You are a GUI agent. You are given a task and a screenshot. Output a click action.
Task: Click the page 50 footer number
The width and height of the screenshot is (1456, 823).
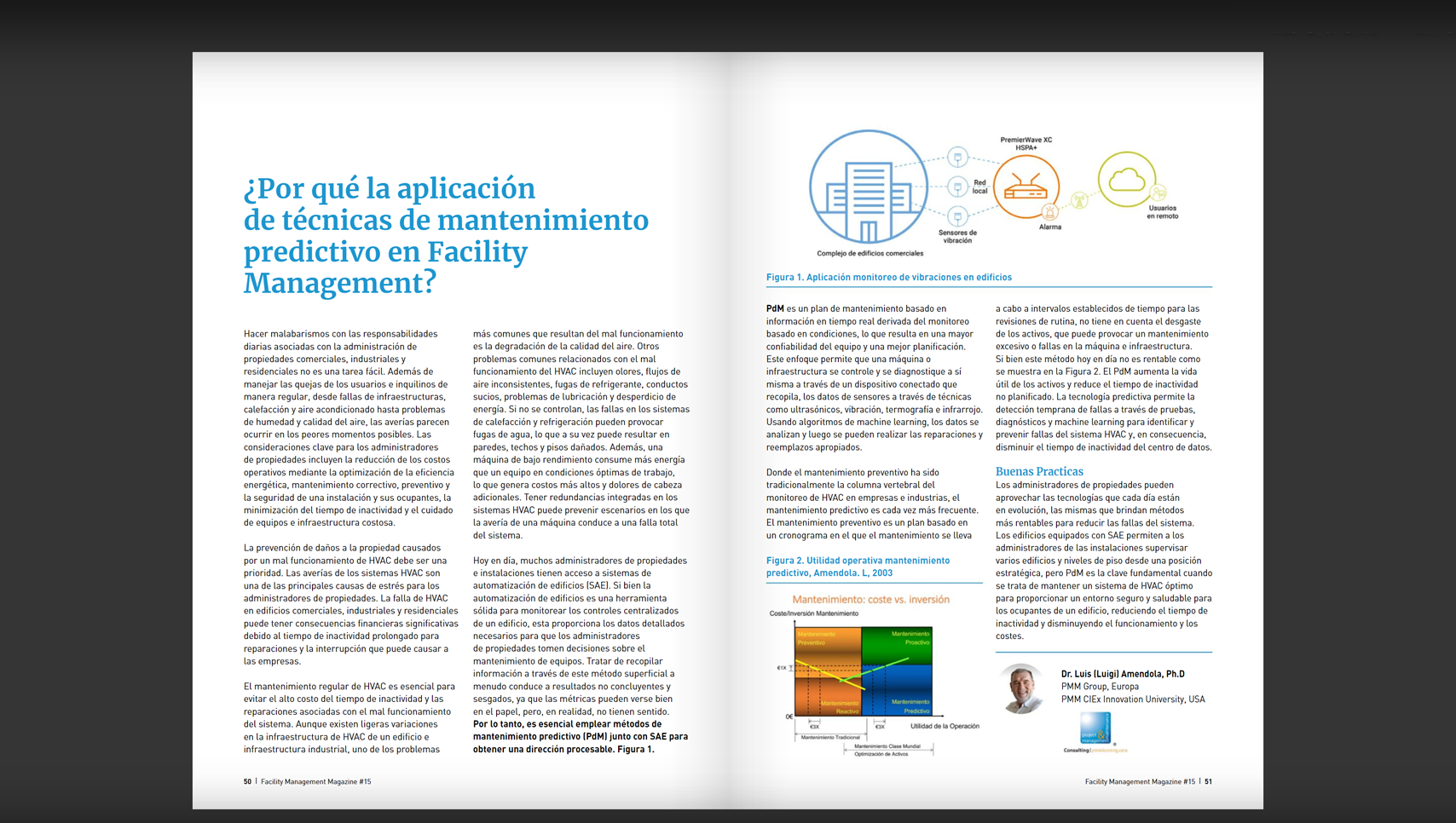[247, 781]
